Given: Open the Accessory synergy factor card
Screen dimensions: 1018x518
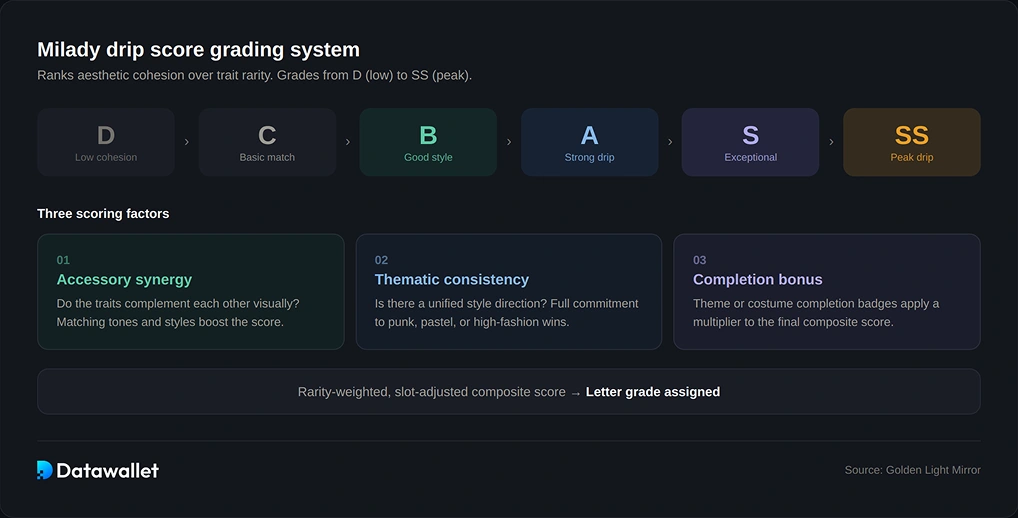Looking at the screenshot, I should click(191, 291).
